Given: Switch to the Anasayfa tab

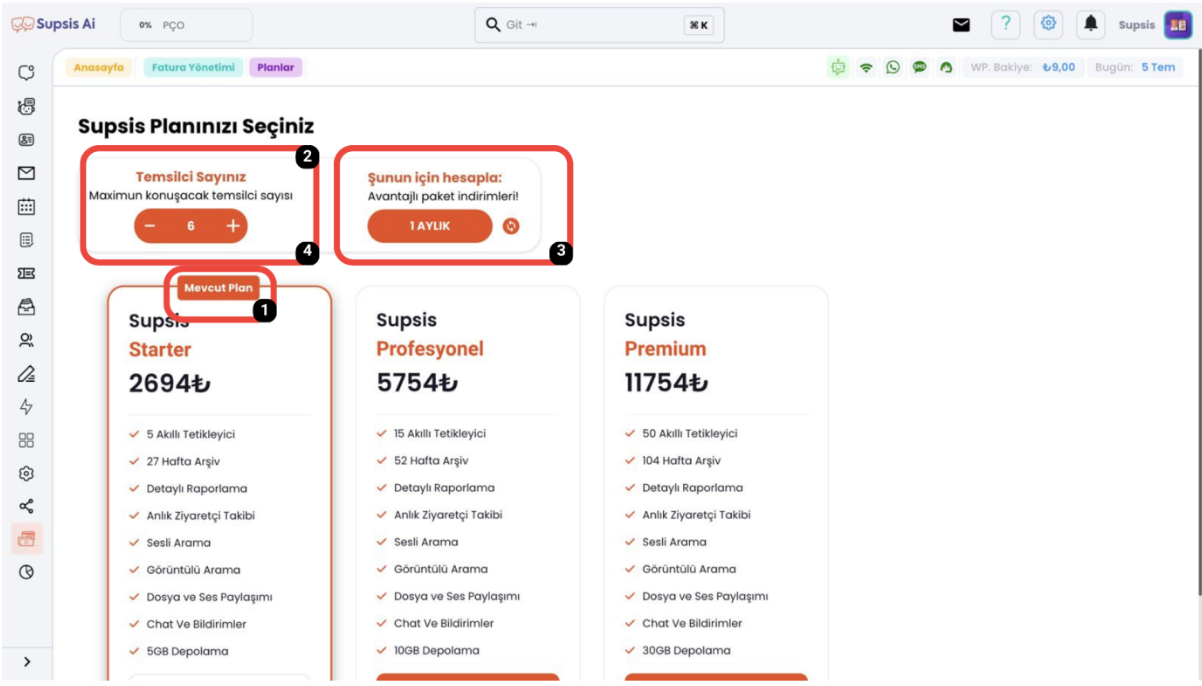Looking at the screenshot, I should tap(99, 68).
